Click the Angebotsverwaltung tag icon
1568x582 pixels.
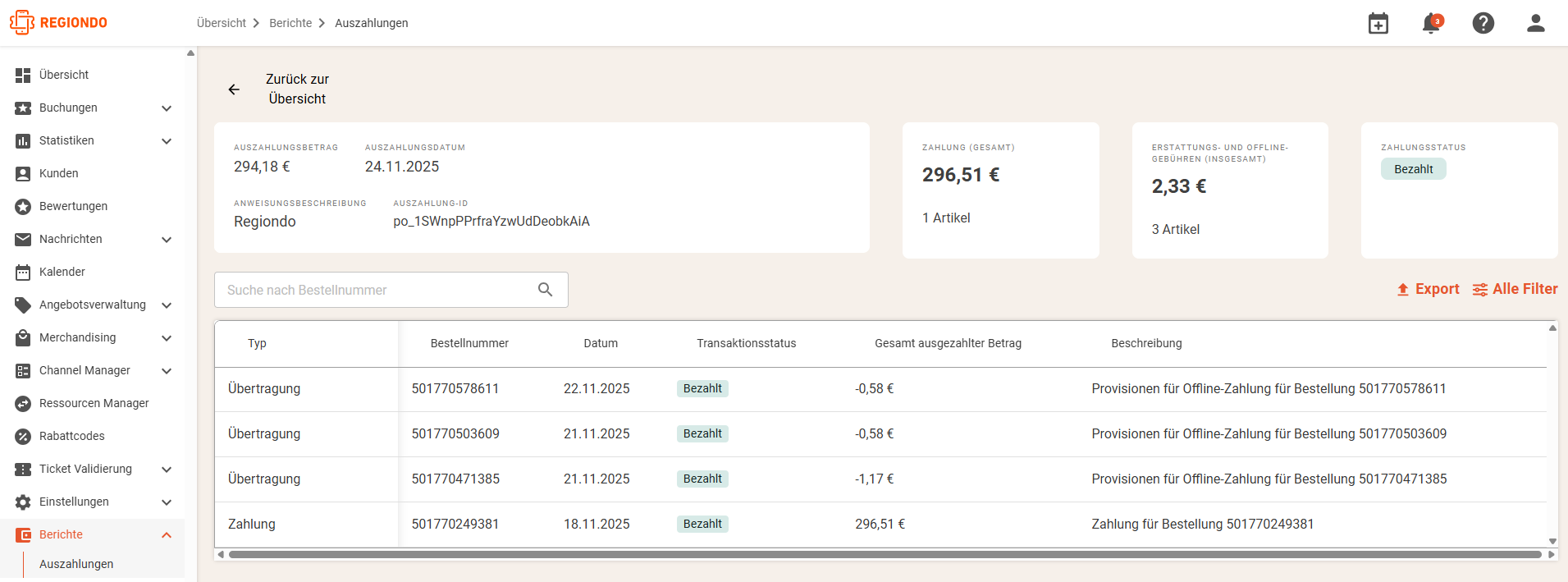(23, 305)
